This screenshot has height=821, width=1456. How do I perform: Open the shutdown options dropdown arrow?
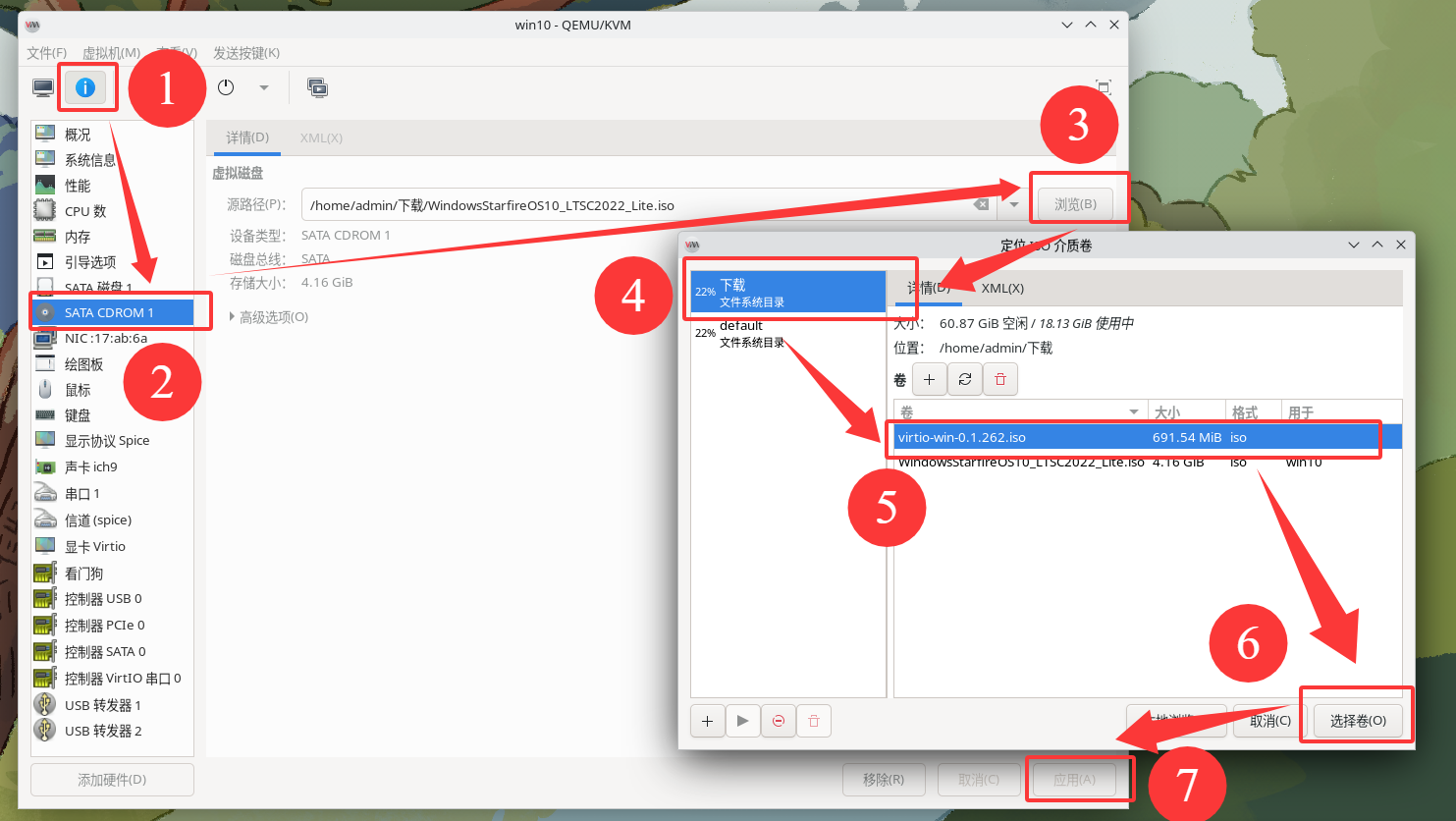click(x=264, y=87)
